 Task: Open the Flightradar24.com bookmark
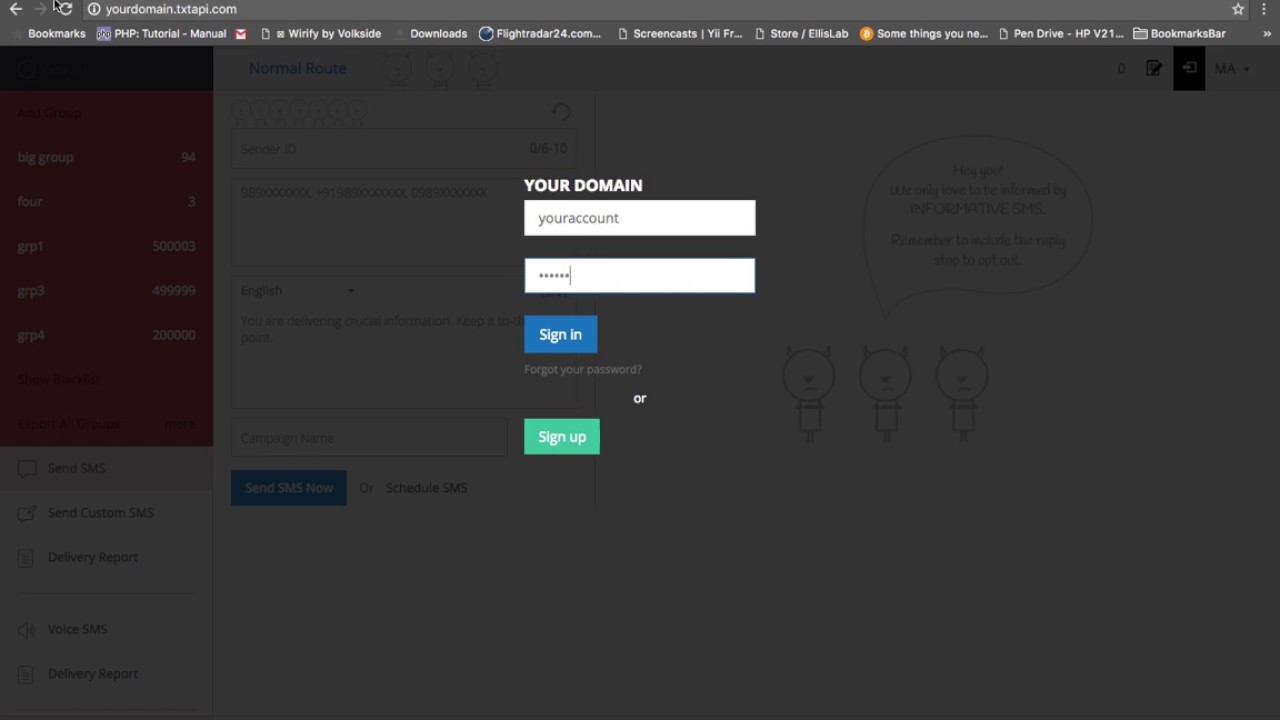[x=540, y=33]
